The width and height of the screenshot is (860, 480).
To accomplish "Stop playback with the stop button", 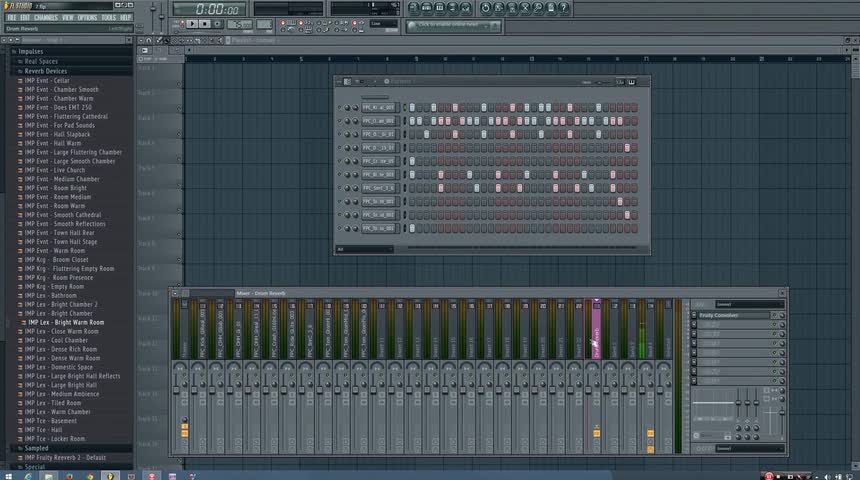I will [x=205, y=24].
